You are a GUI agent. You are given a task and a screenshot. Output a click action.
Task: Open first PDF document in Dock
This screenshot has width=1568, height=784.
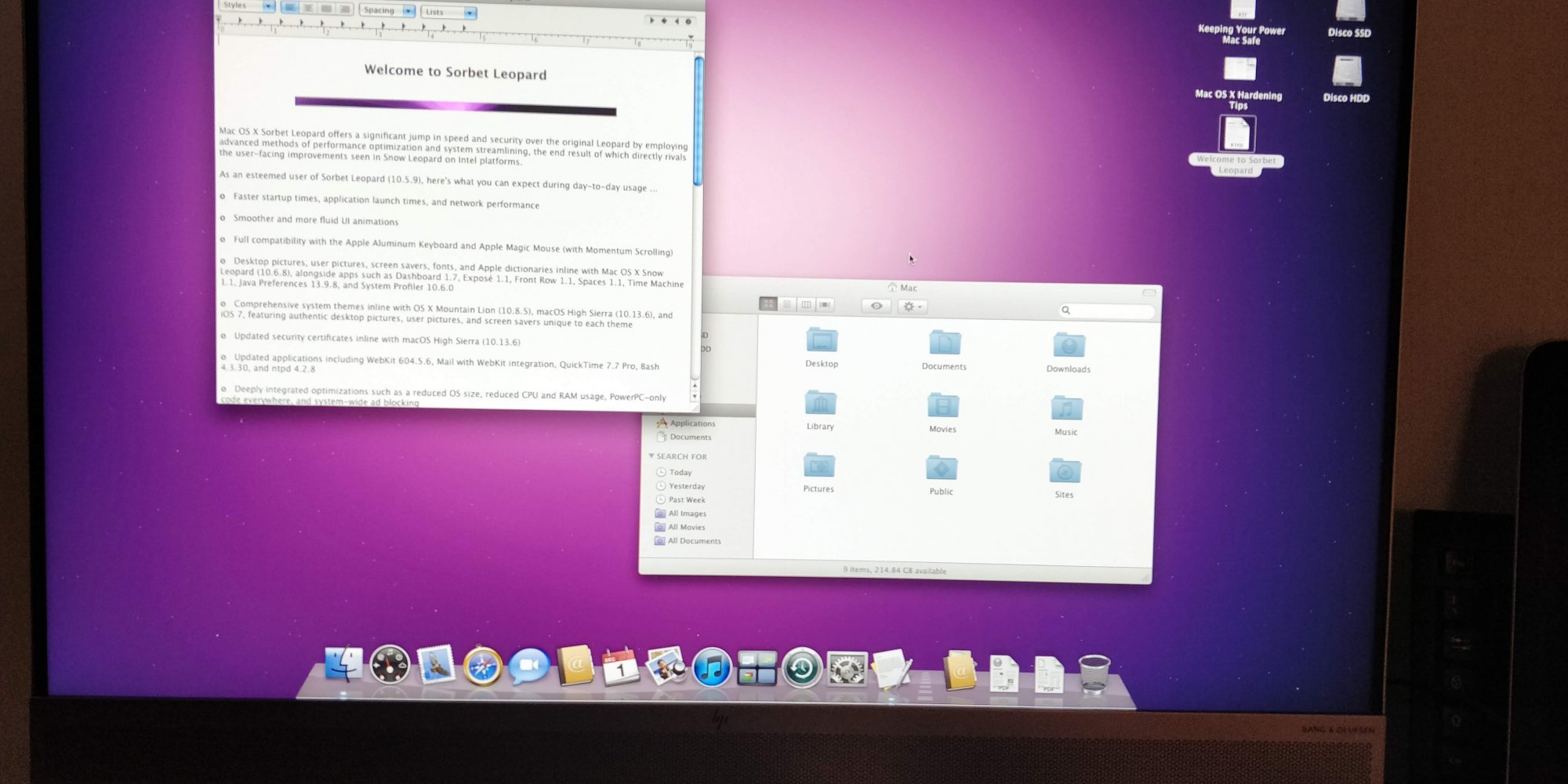(x=1004, y=673)
